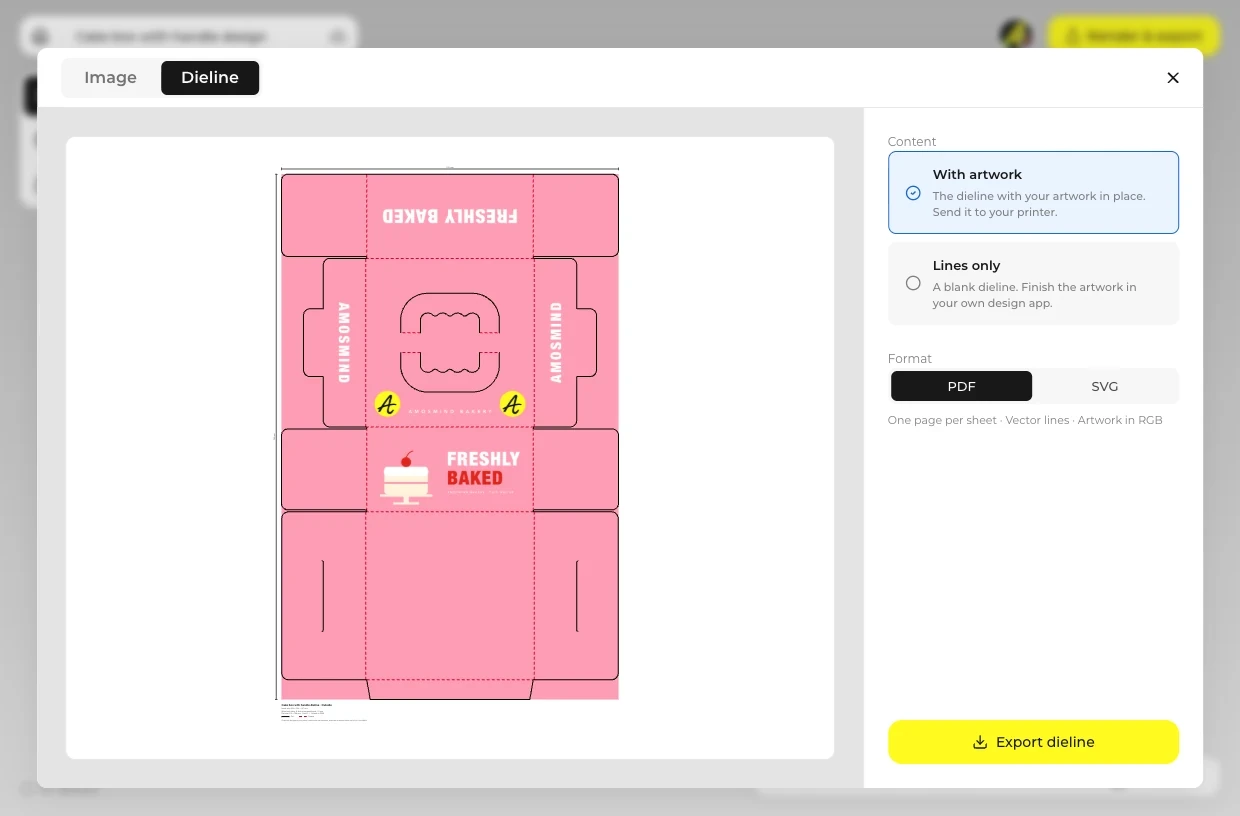This screenshot has height=816, width=1240.
Task: Open the user avatar behind the dialog
Action: (1015, 36)
